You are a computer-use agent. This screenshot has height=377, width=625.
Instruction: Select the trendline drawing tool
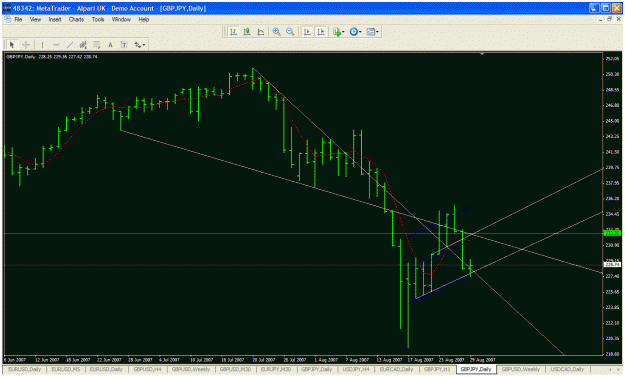coord(69,45)
